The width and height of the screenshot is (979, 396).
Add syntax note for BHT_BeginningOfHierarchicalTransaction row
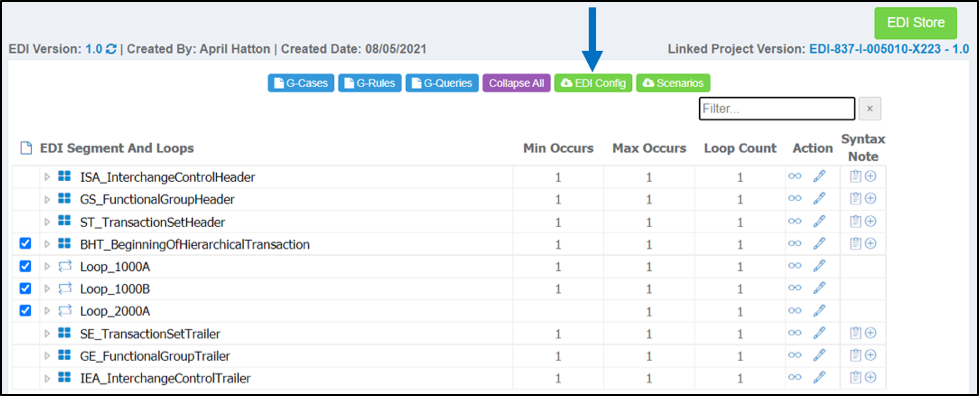870,244
